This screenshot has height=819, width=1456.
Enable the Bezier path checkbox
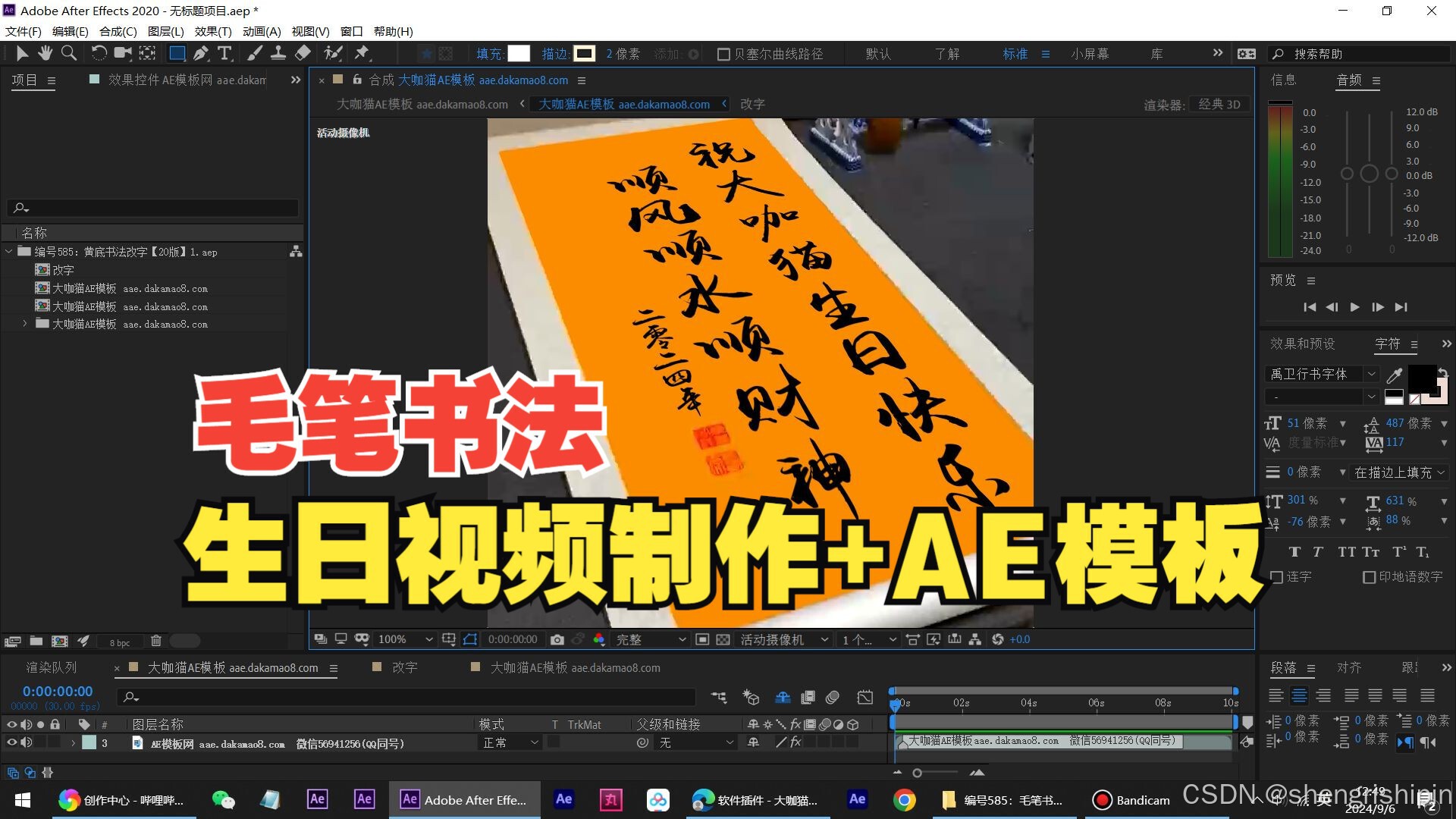[x=723, y=54]
